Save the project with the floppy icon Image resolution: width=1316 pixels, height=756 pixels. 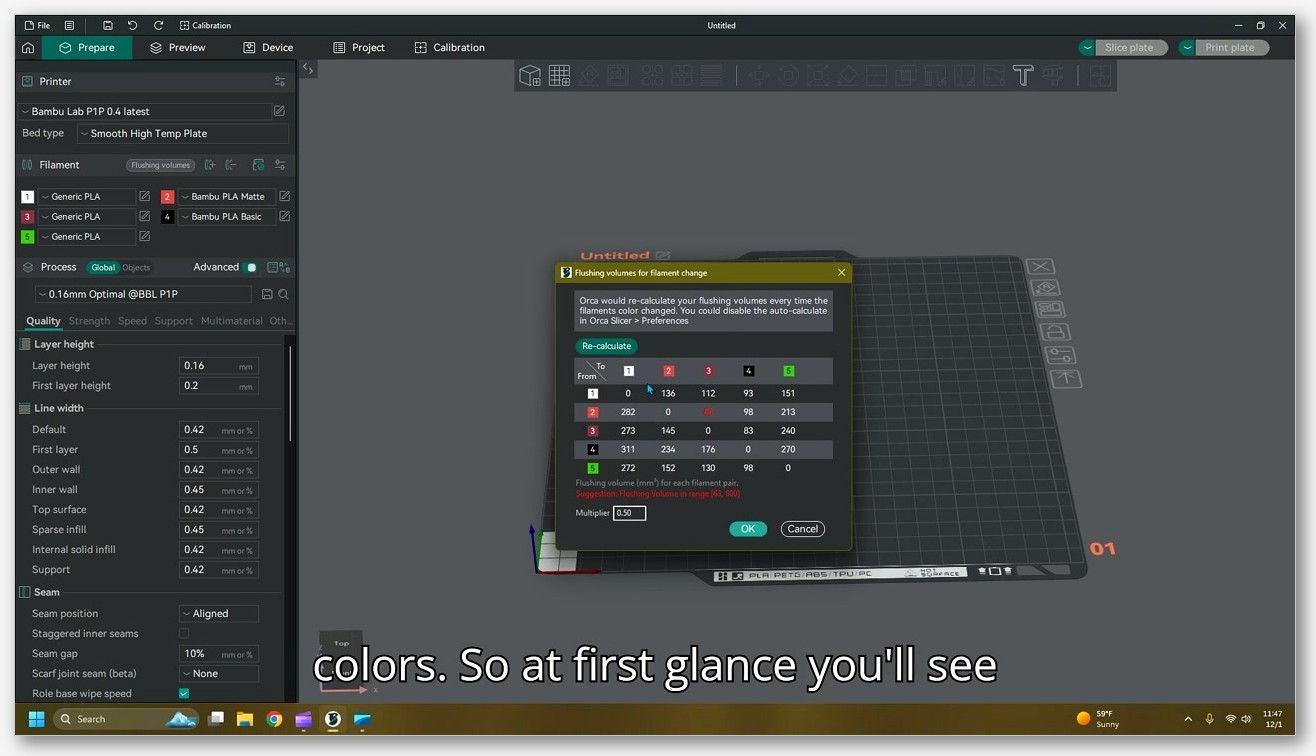(107, 25)
